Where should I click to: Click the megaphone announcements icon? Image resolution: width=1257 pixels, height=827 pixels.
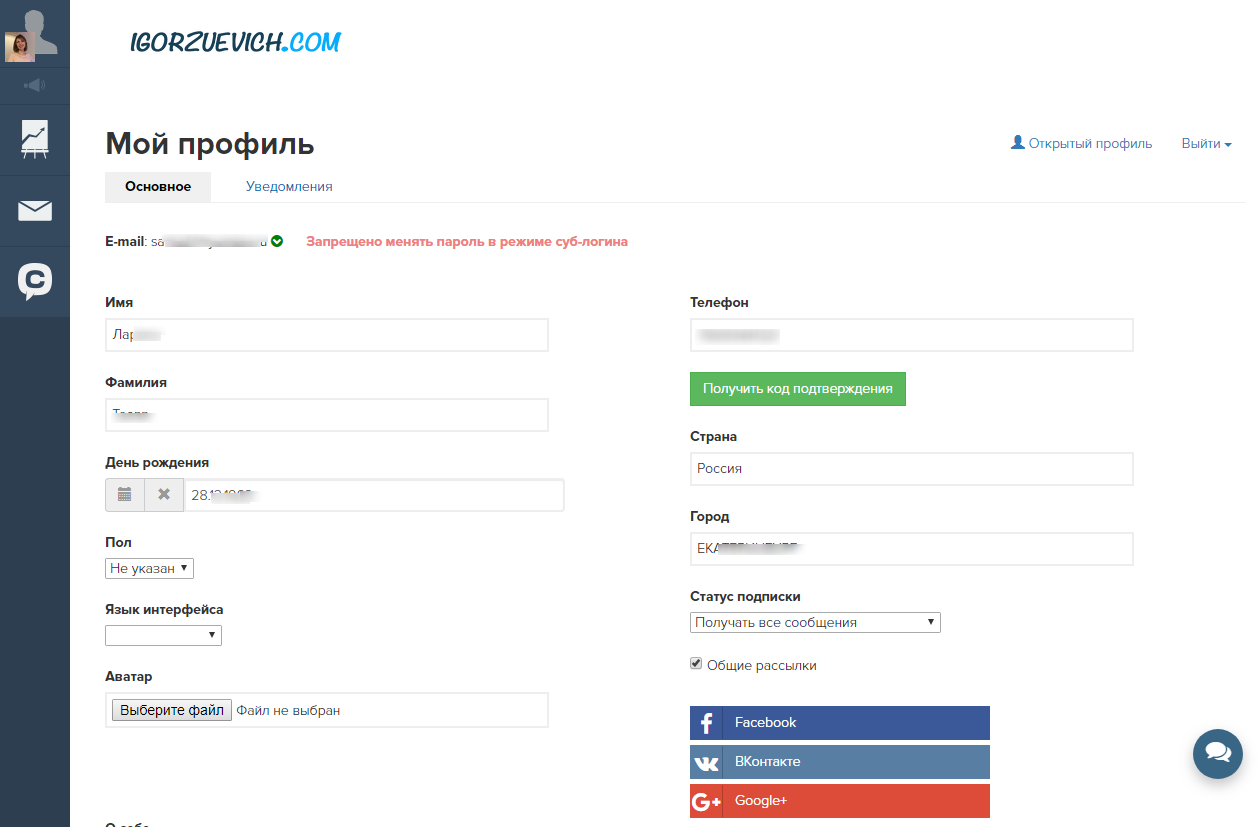pos(35,86)
